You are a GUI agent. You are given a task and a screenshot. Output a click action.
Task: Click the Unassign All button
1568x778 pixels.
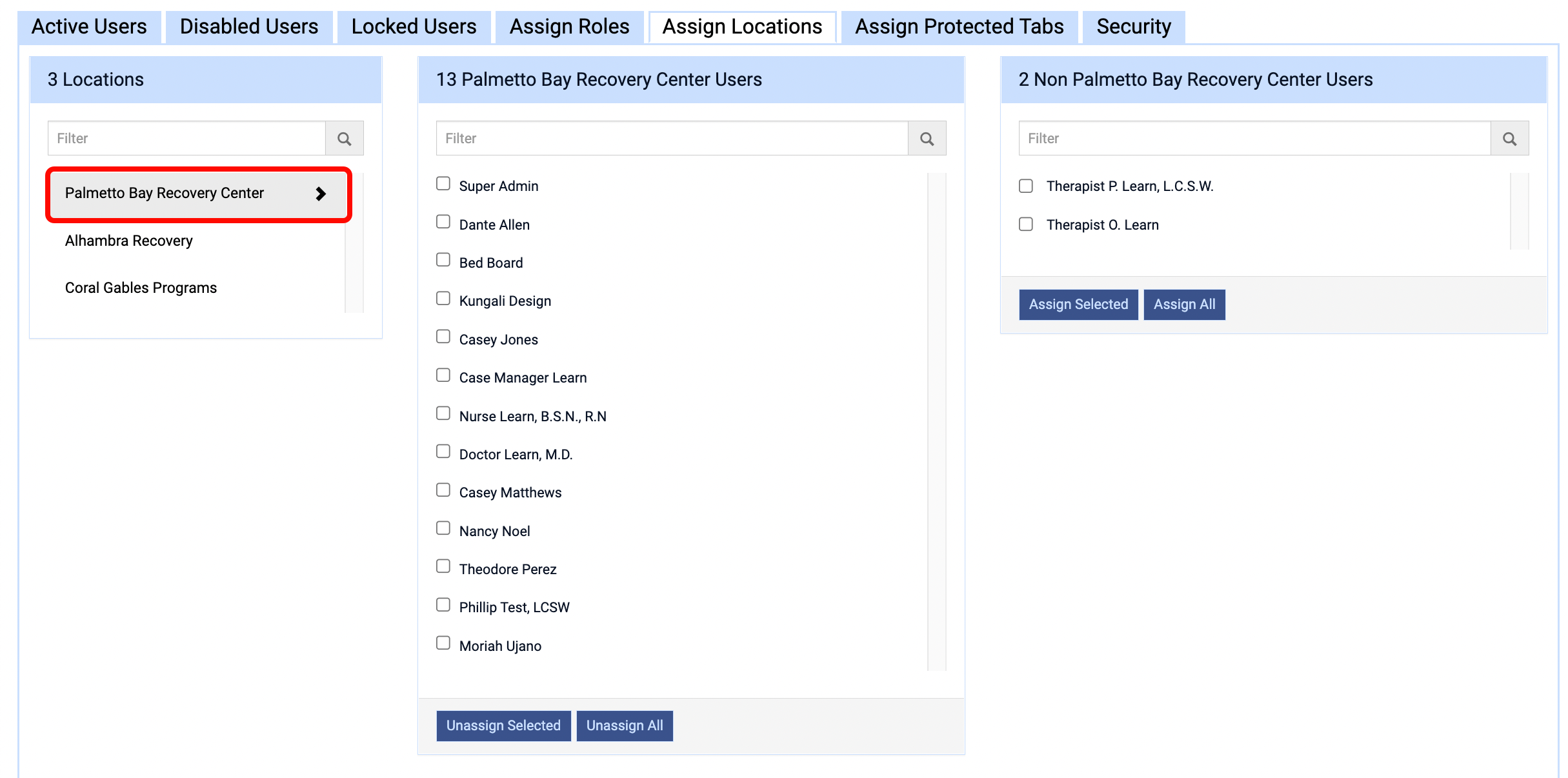(625, 726)
